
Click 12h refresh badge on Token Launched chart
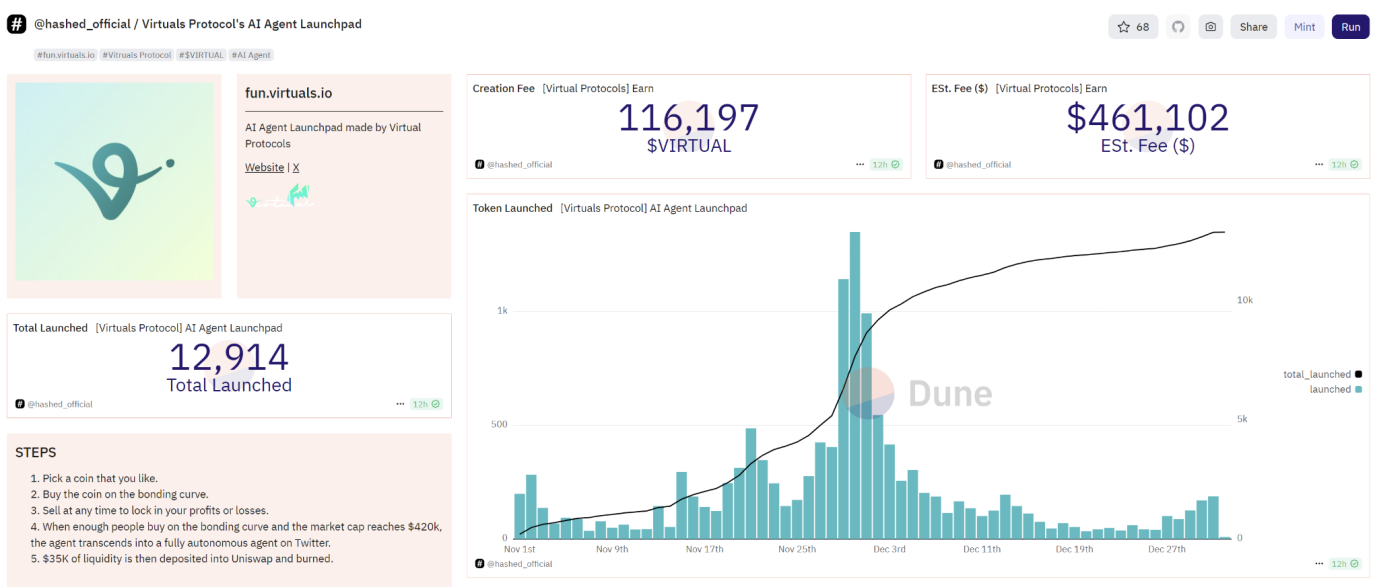point(1345,564)
